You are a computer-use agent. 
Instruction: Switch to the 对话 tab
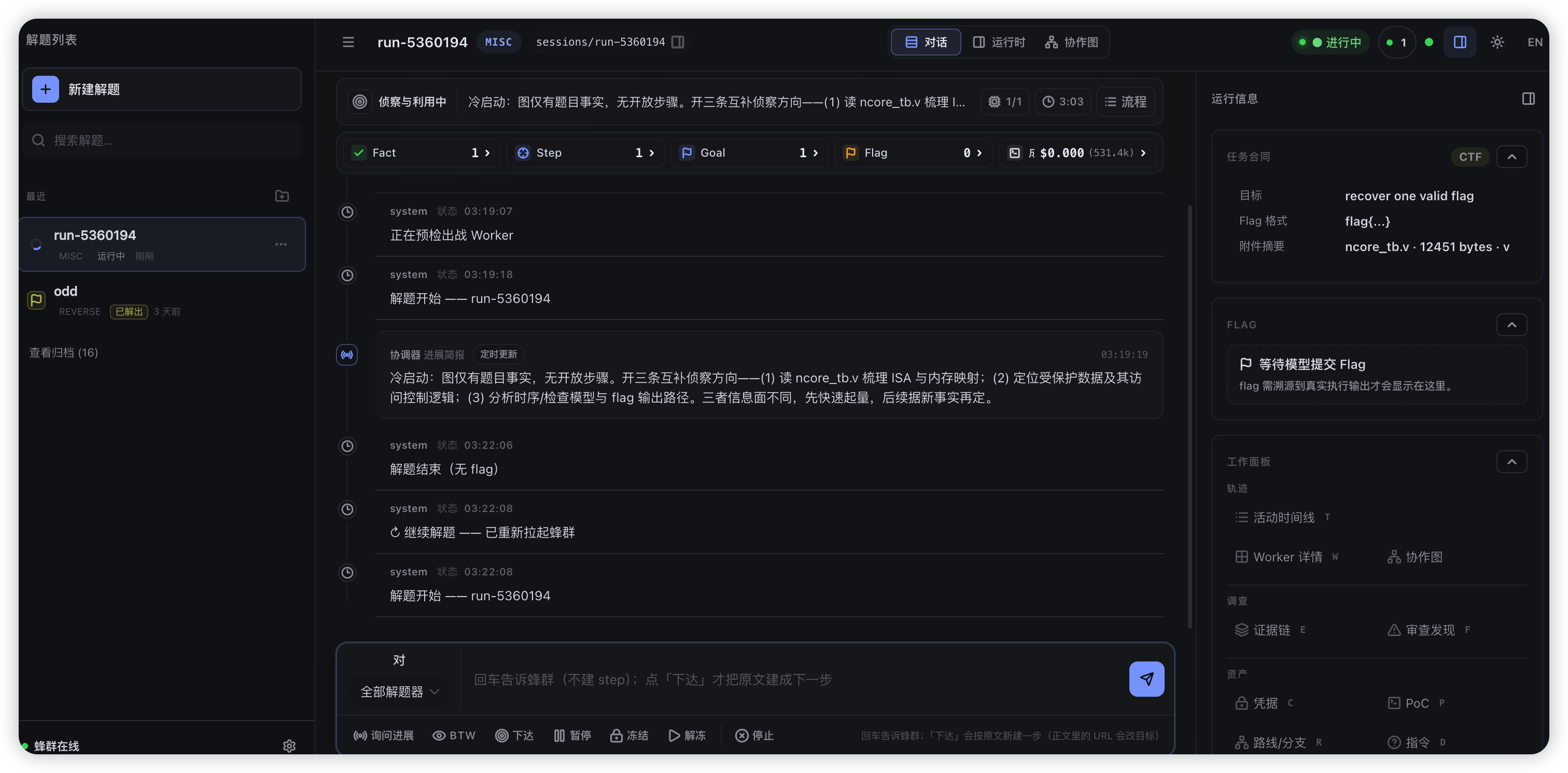point(926,42)
